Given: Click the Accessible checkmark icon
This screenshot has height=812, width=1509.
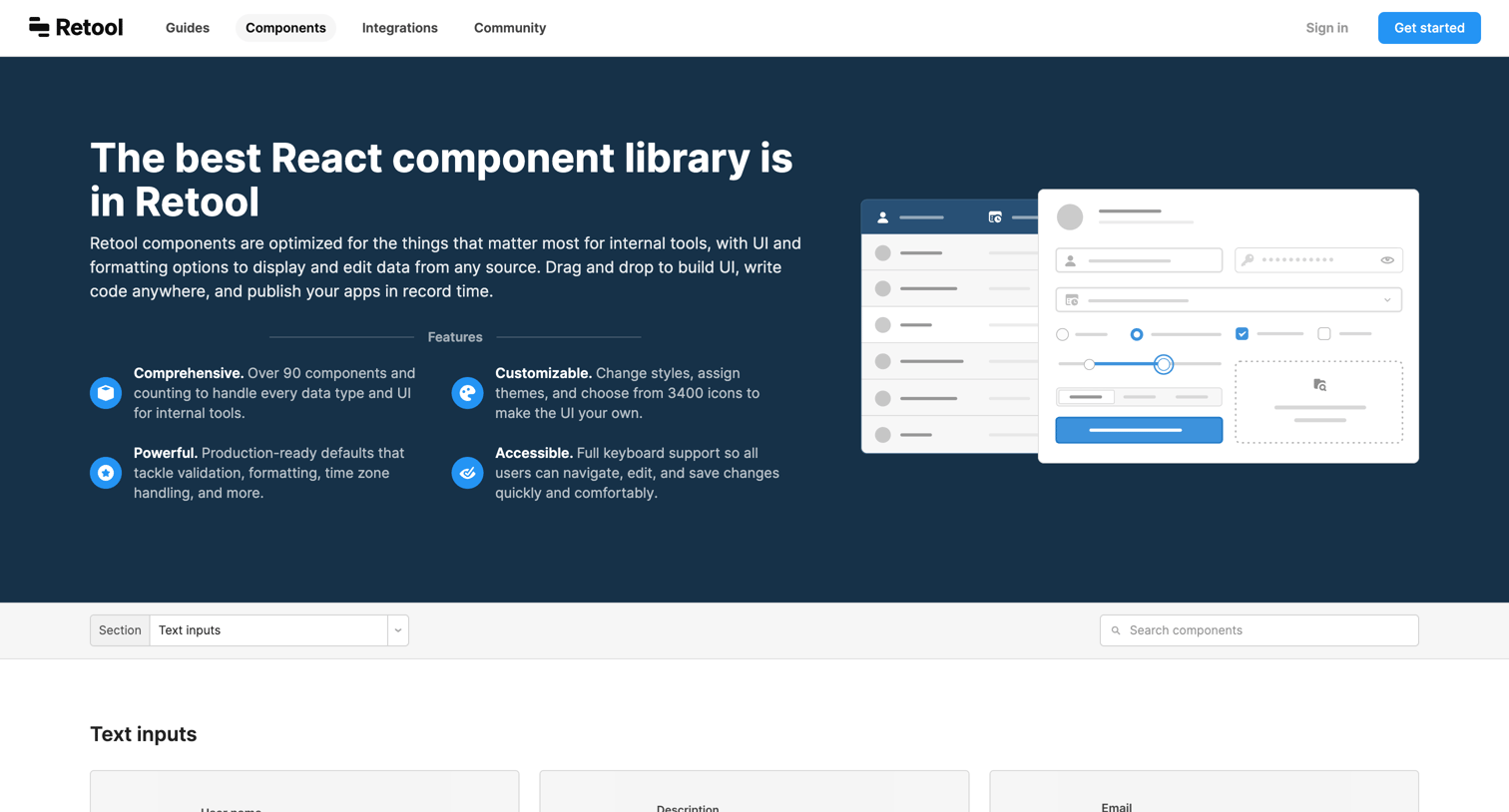Looking at the screenshot, I should 467,473.
